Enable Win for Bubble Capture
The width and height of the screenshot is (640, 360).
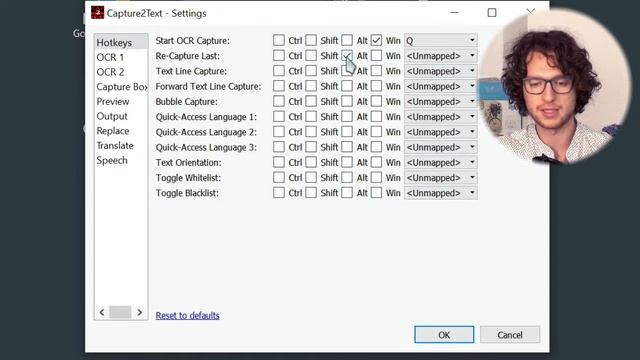376,101
